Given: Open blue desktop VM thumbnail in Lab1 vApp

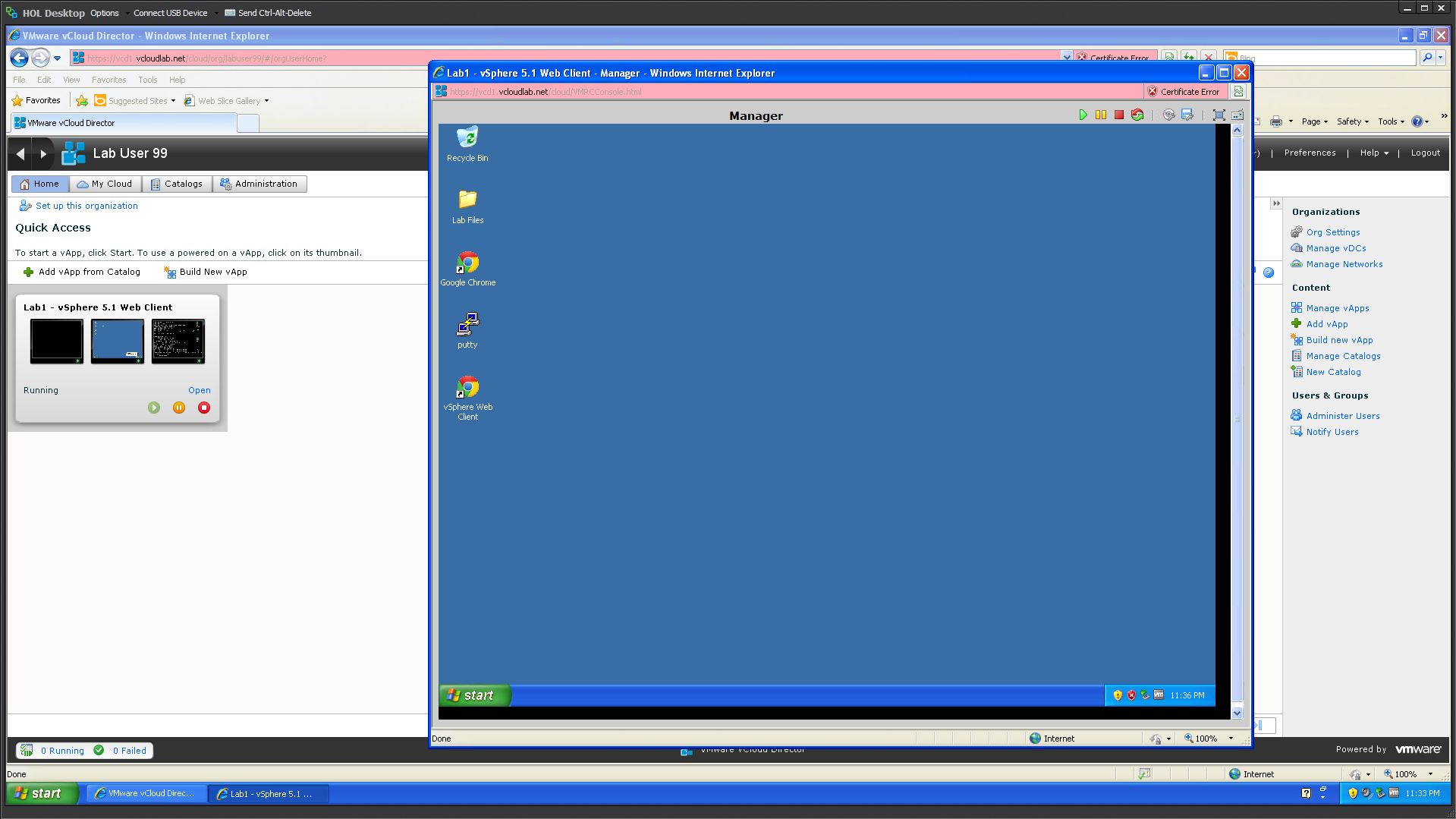Looking at the screenshot, I should 118,341.
